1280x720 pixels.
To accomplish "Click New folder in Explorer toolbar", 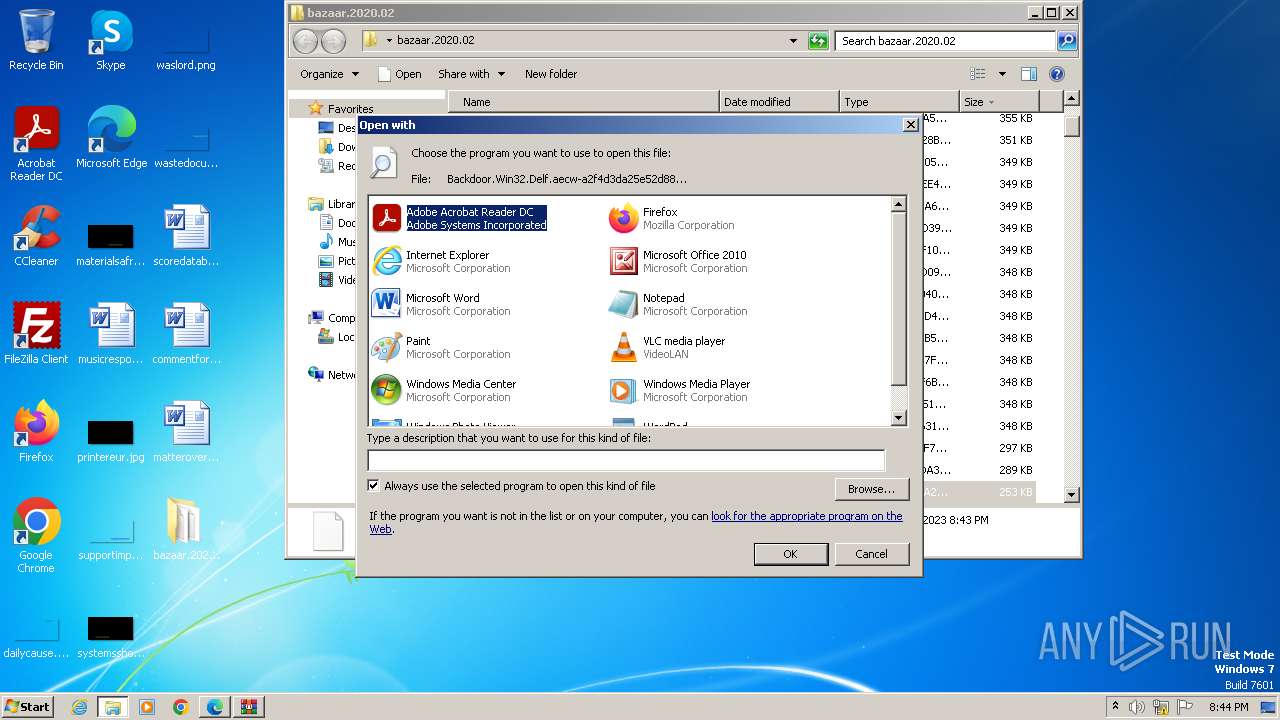I will pos(551,74).
